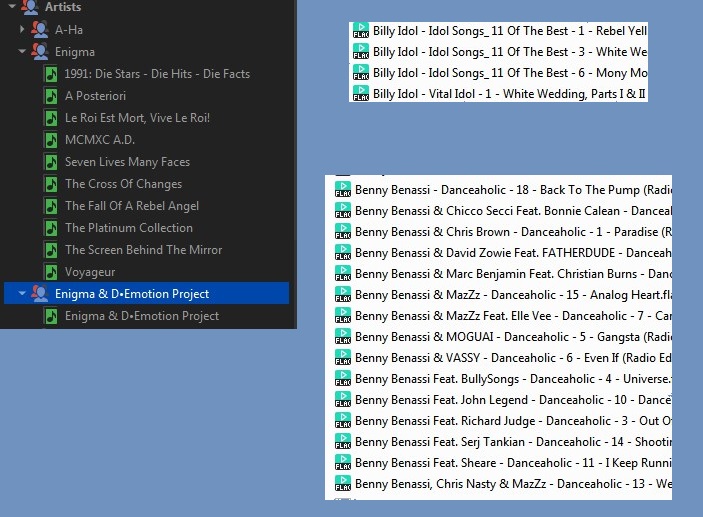Click FLAC icon for Chris Brown Paradise file
Viewport: 703px width, 517px height.
pos(343,231)
